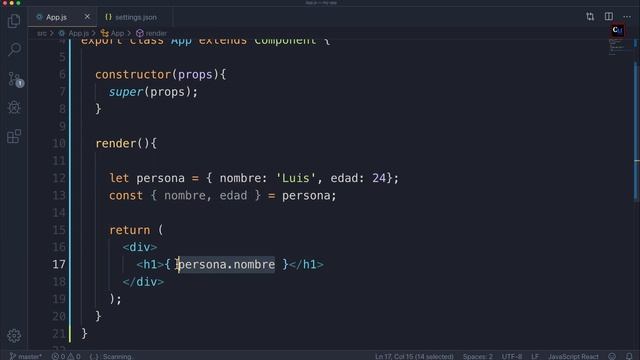Click the Open Changes compare icon
640x360 pixels.
590,17
